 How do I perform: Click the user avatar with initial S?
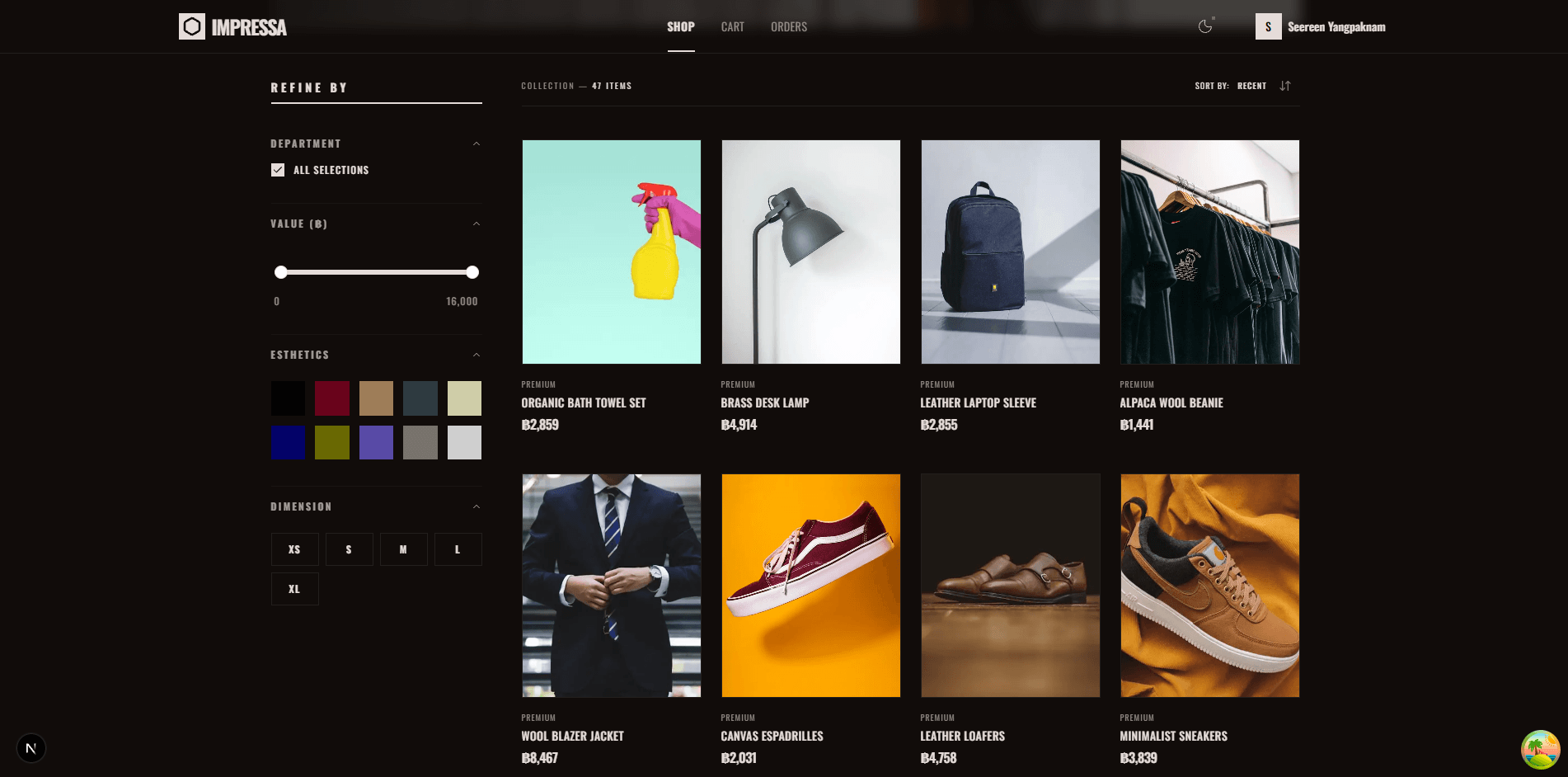(x=1267, y=26)
